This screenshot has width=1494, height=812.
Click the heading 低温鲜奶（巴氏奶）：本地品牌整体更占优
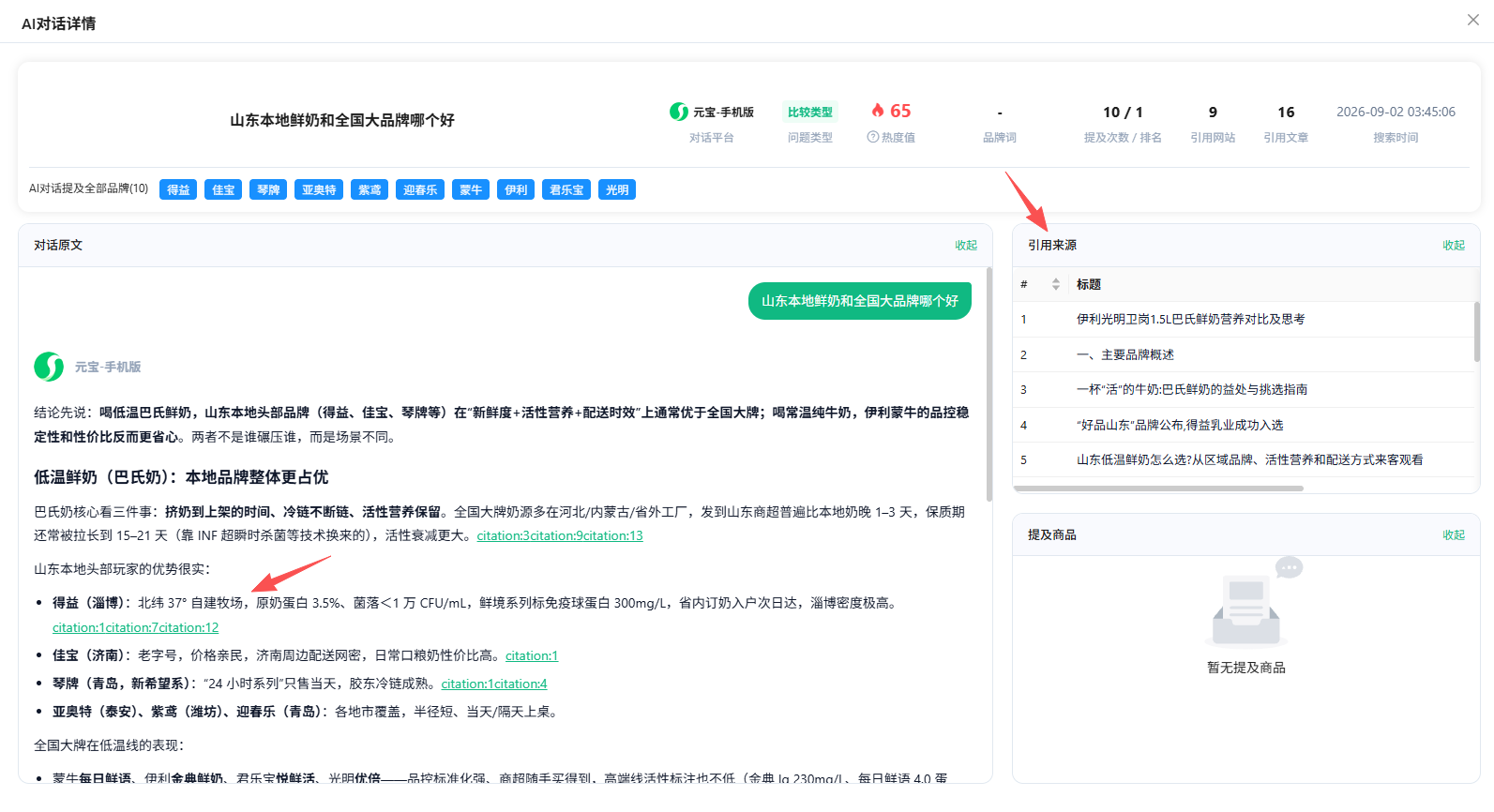pyautogui.click(x=181, y=477)
